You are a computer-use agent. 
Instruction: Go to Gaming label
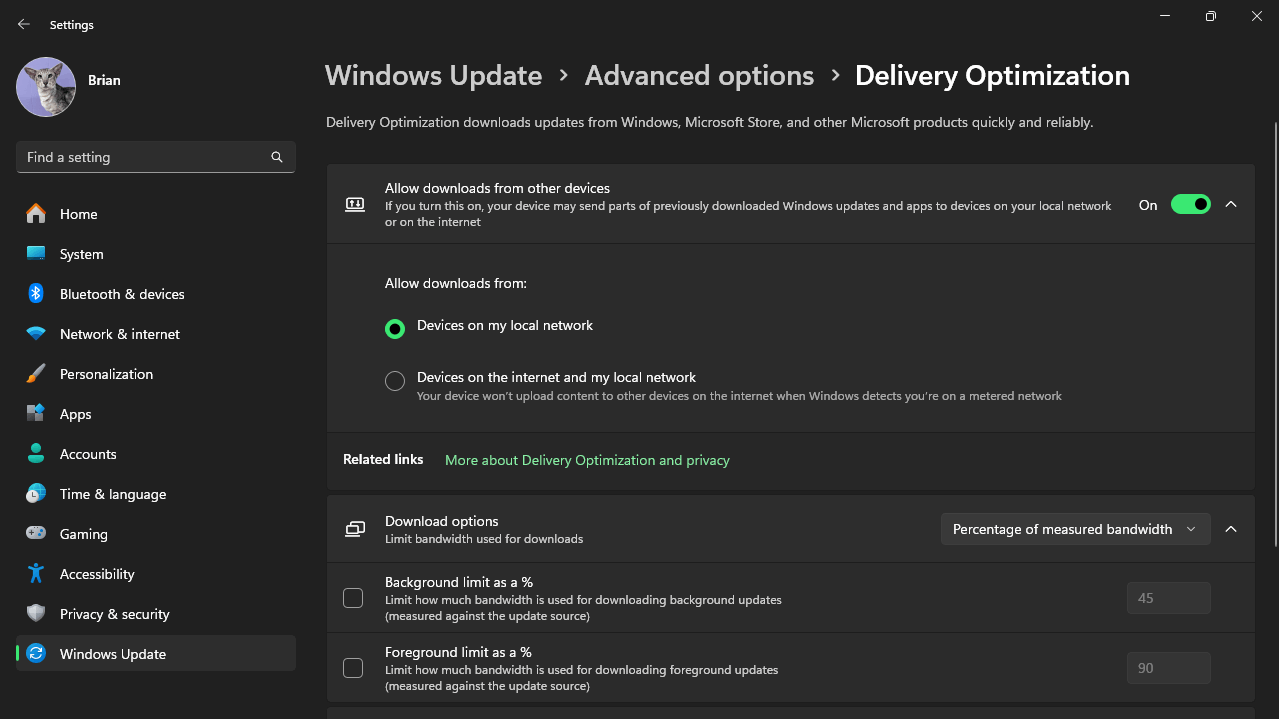[x=83, y=534]
